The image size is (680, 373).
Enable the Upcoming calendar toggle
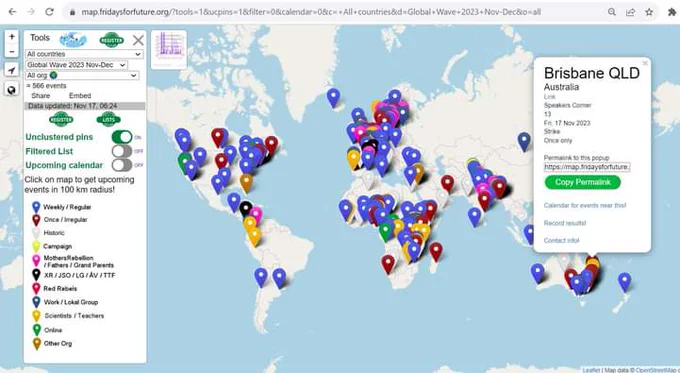coord(122,165)
